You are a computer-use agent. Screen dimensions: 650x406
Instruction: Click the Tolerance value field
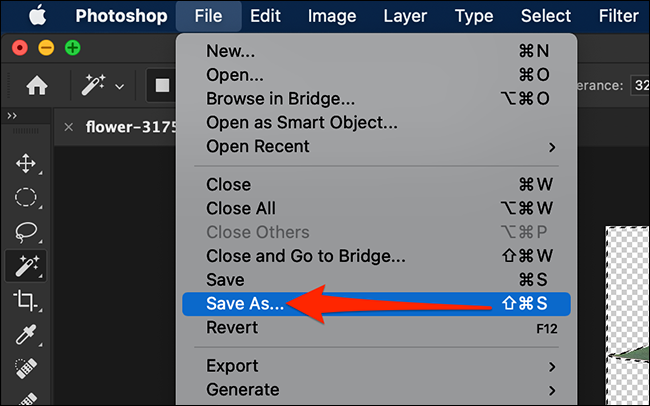click(x=639, y=86)
